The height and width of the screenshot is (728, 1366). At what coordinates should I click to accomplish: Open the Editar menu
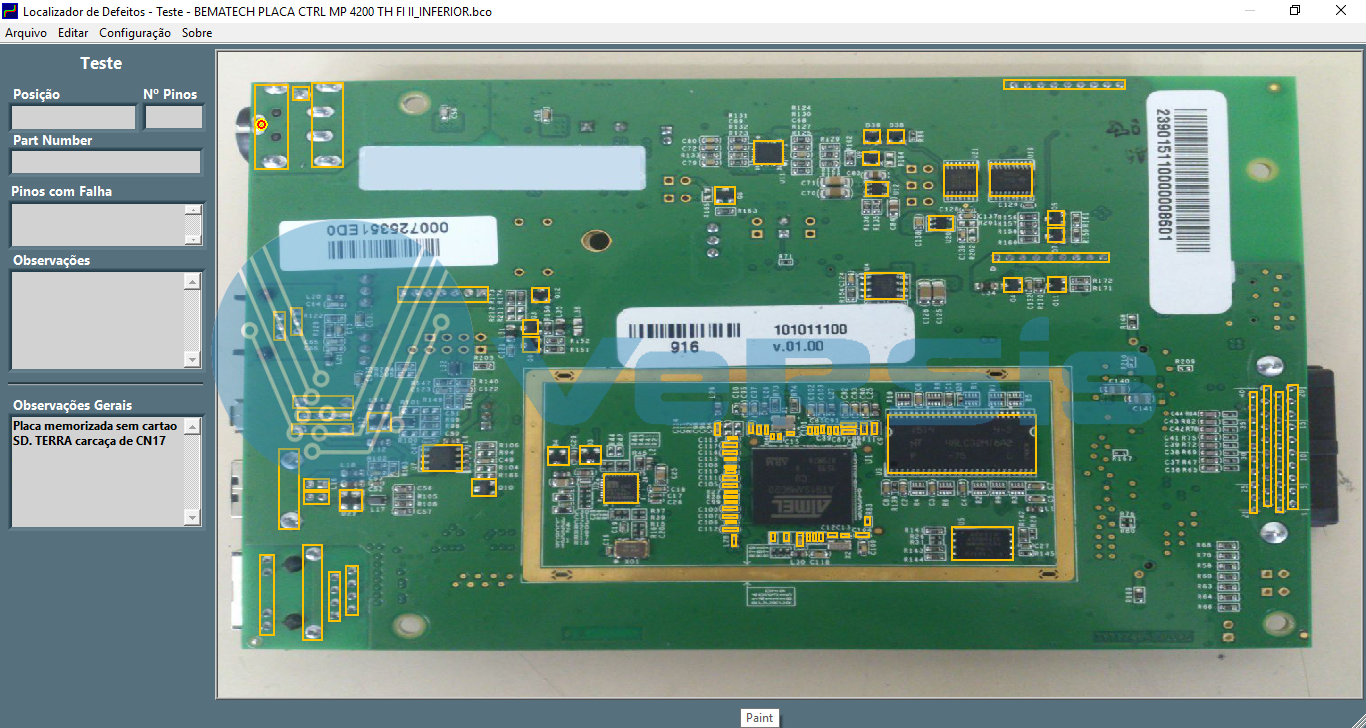pos(73,33)
